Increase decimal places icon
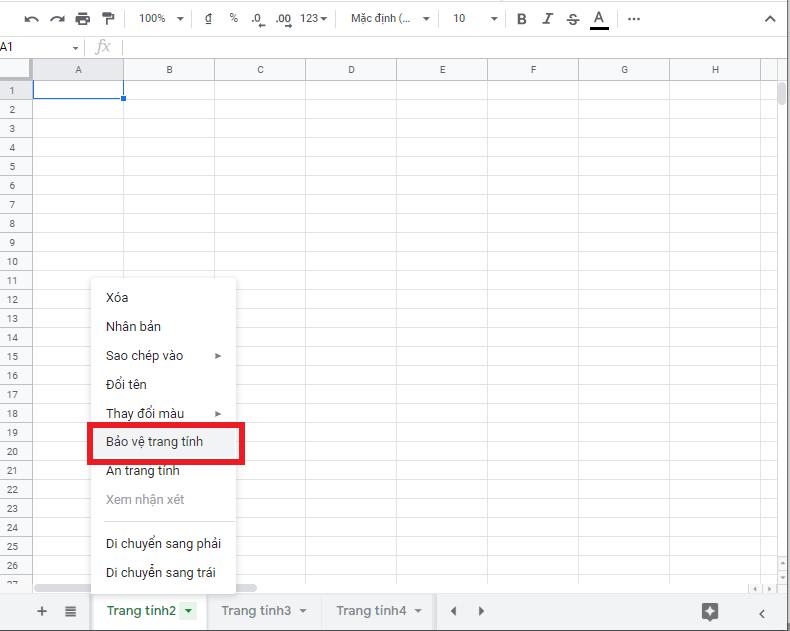The height and width of the screenshot is (631, 790). pyautogui.click(x=284, y=20)
